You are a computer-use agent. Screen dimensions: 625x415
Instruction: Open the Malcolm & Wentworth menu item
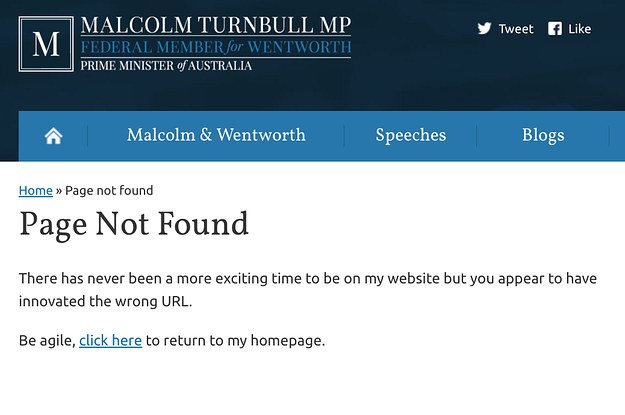click(x=216, y=135)
